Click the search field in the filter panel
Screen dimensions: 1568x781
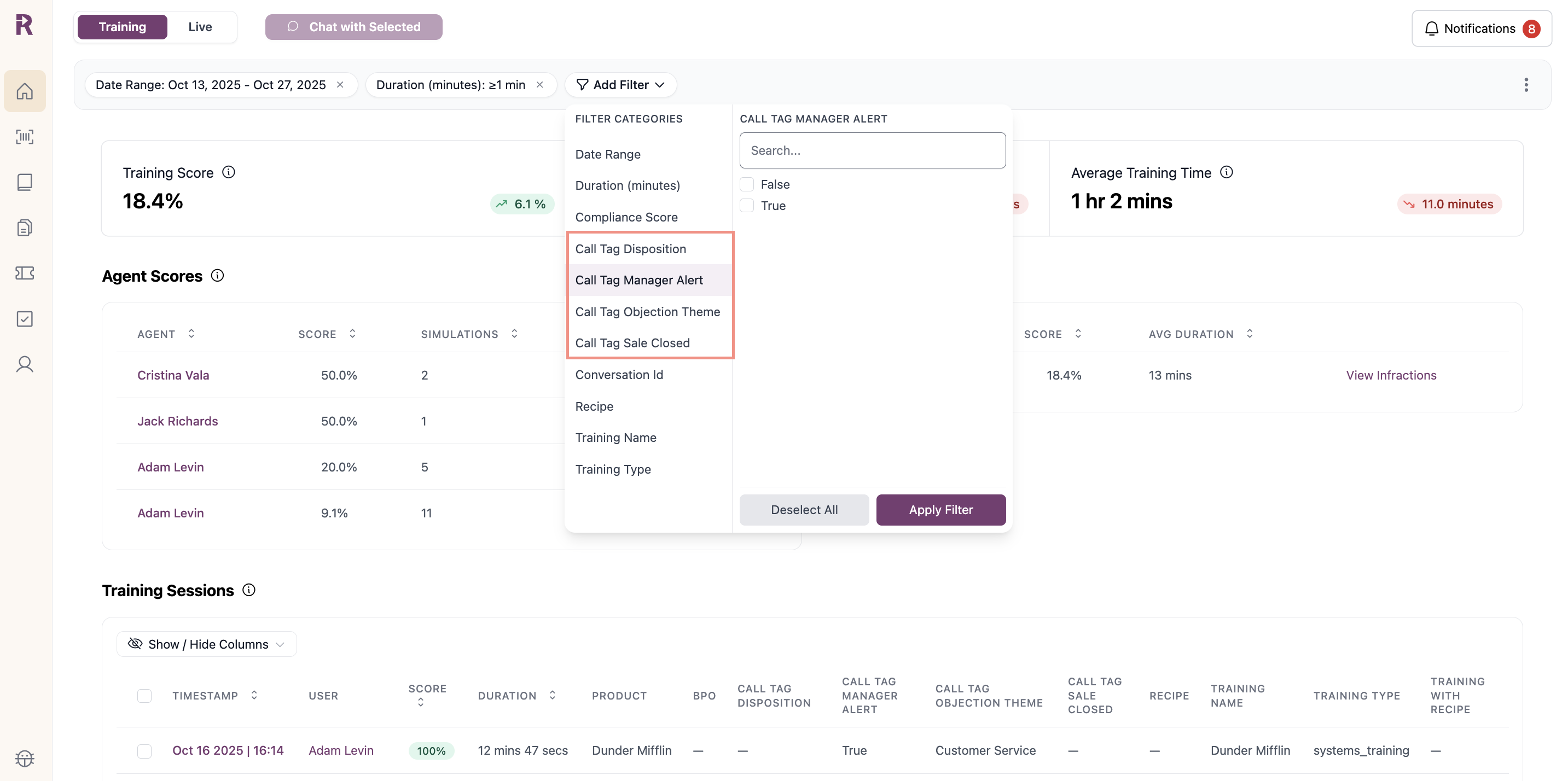873,150
